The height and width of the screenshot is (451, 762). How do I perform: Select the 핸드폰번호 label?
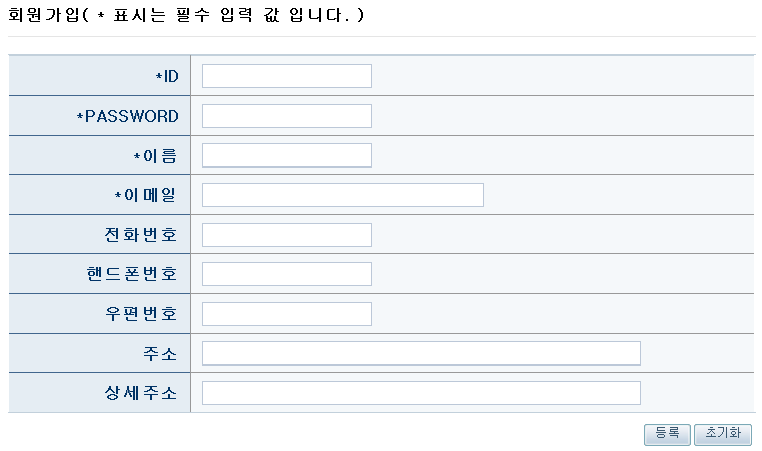132,274
